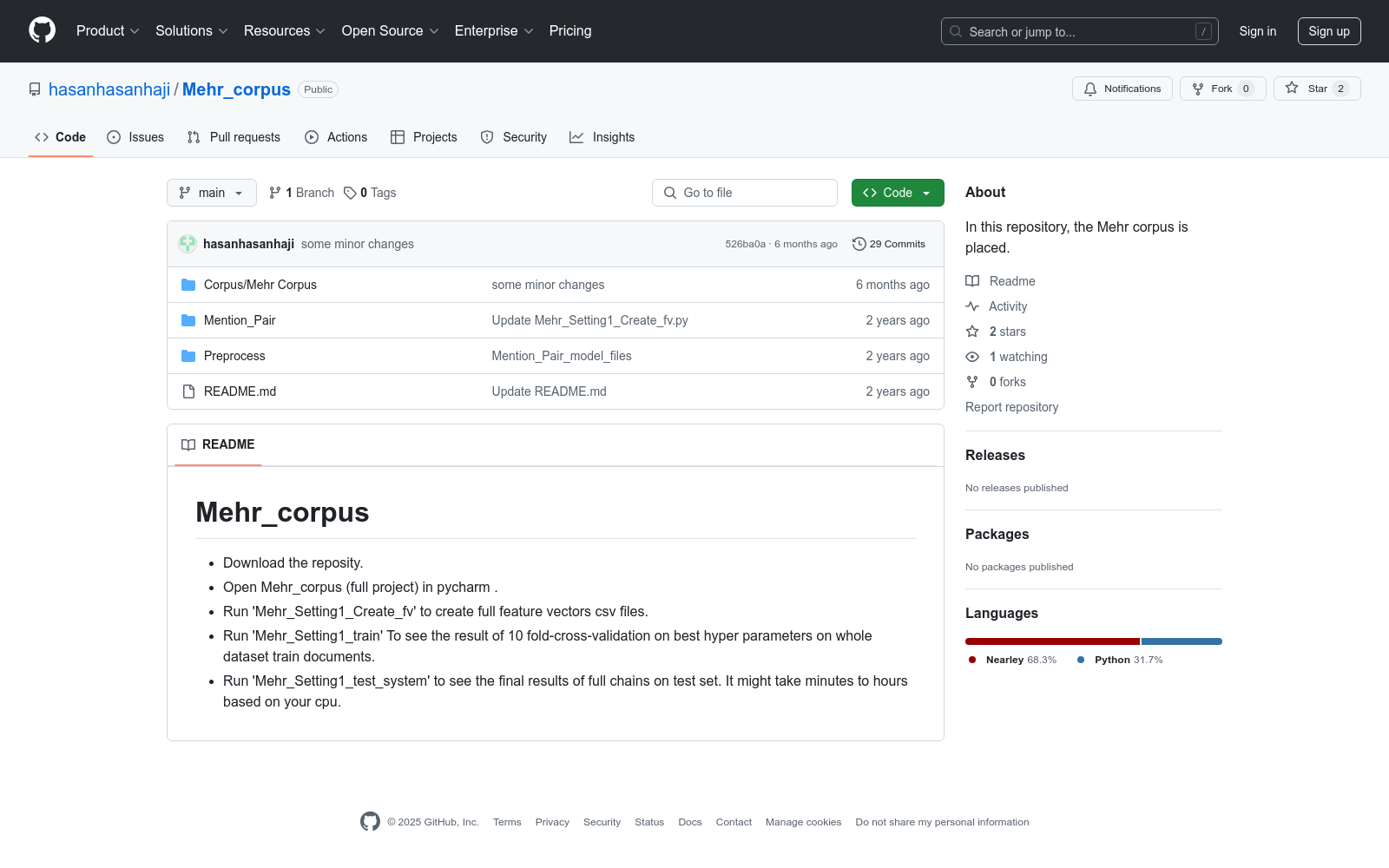Screen dimensions: 1389x868
Task: Click the Security shield icon
Action: (487, 137)
